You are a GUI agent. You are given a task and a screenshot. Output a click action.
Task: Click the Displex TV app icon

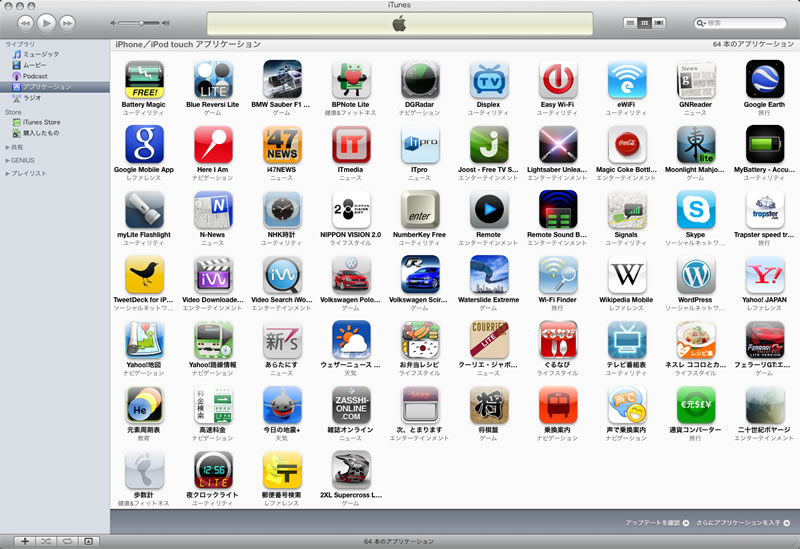tap(489, 79)
